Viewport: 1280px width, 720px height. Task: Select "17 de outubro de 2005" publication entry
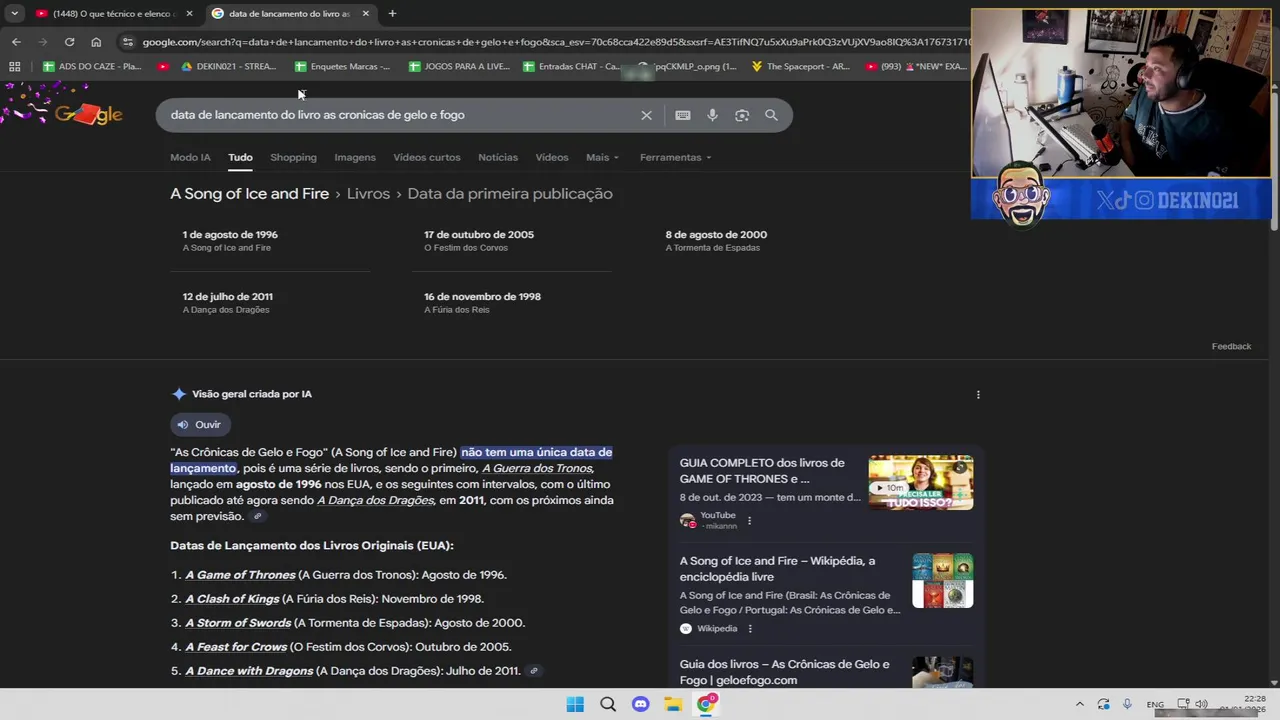[x=479, y=240]
